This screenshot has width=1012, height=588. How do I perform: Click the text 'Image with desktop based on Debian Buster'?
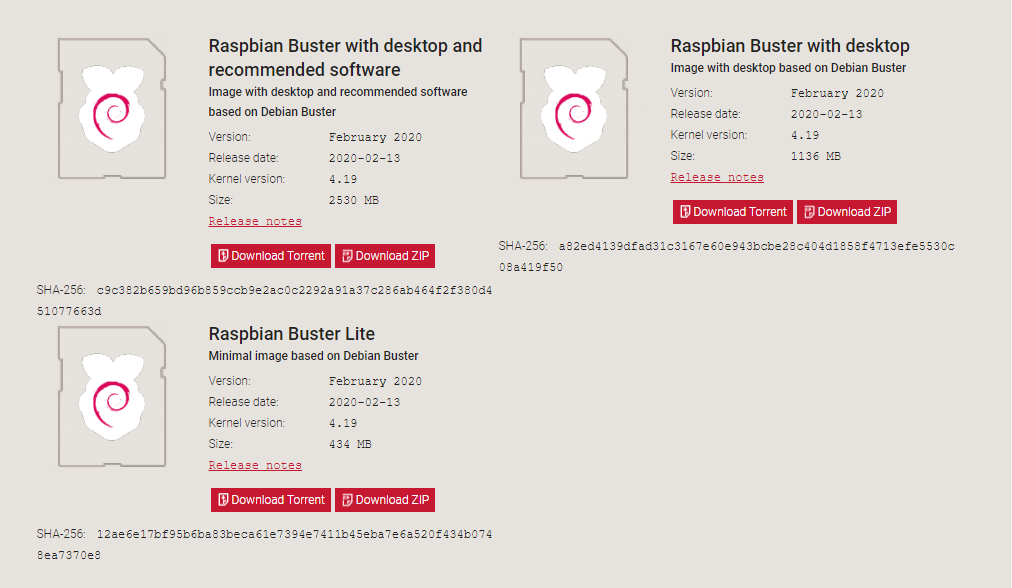point(788,68)
